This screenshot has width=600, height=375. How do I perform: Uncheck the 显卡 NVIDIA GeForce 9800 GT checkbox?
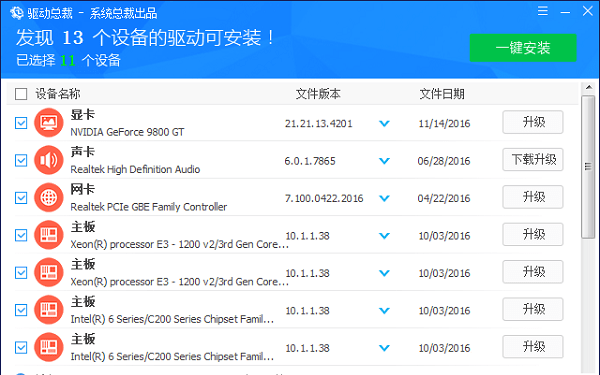21,123
